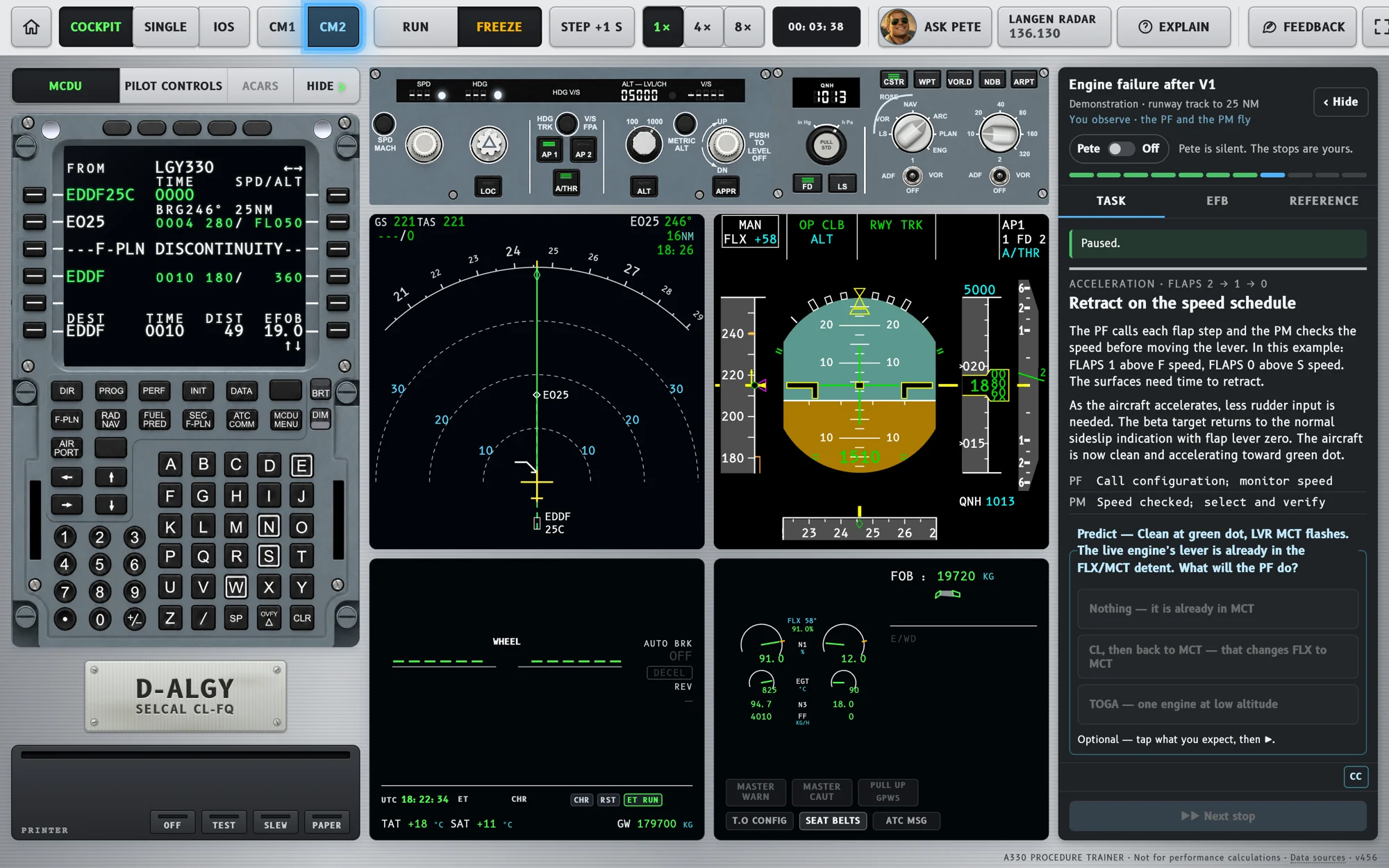Click the MCDU AIRPORT key
Image resolution: width=1389 pixels, height=868 pixels.
(x=67, y=448)
